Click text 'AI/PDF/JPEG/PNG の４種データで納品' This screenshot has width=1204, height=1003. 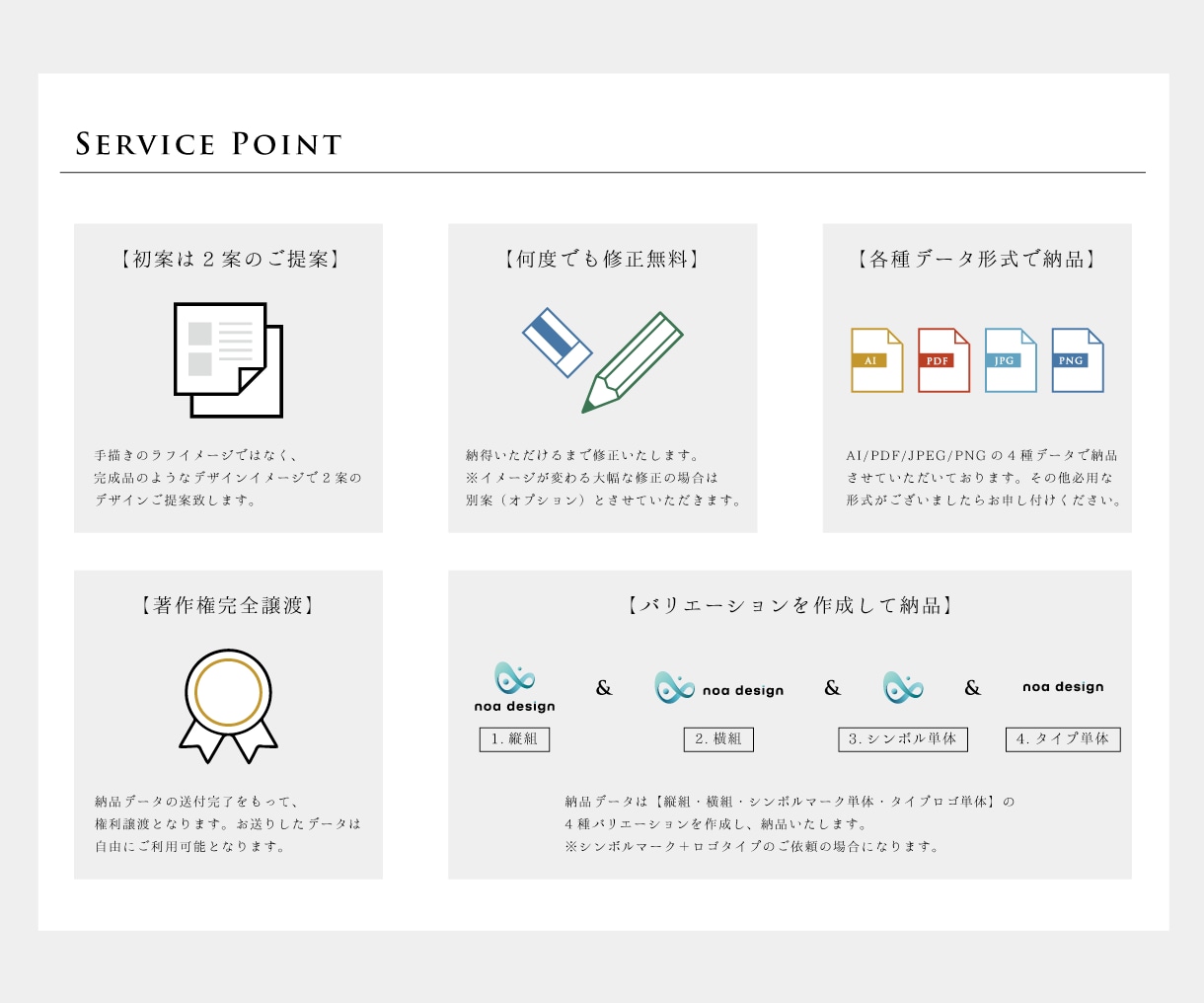tap(982, 455)
